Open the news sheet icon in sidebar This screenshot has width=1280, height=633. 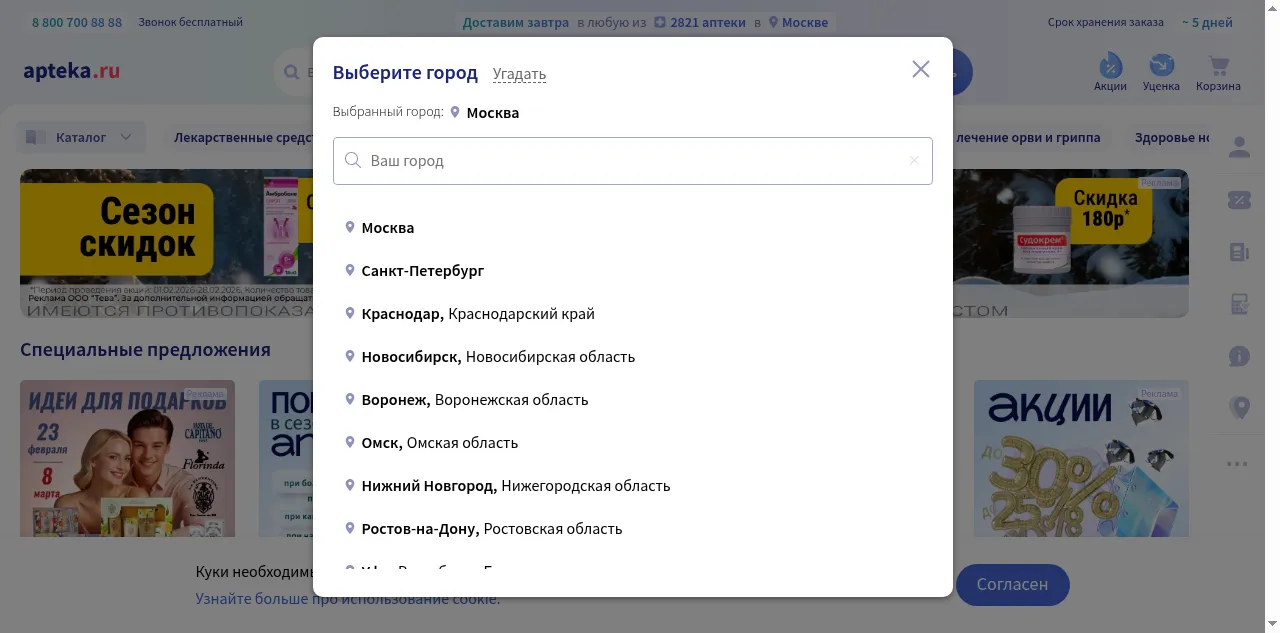1239,252
